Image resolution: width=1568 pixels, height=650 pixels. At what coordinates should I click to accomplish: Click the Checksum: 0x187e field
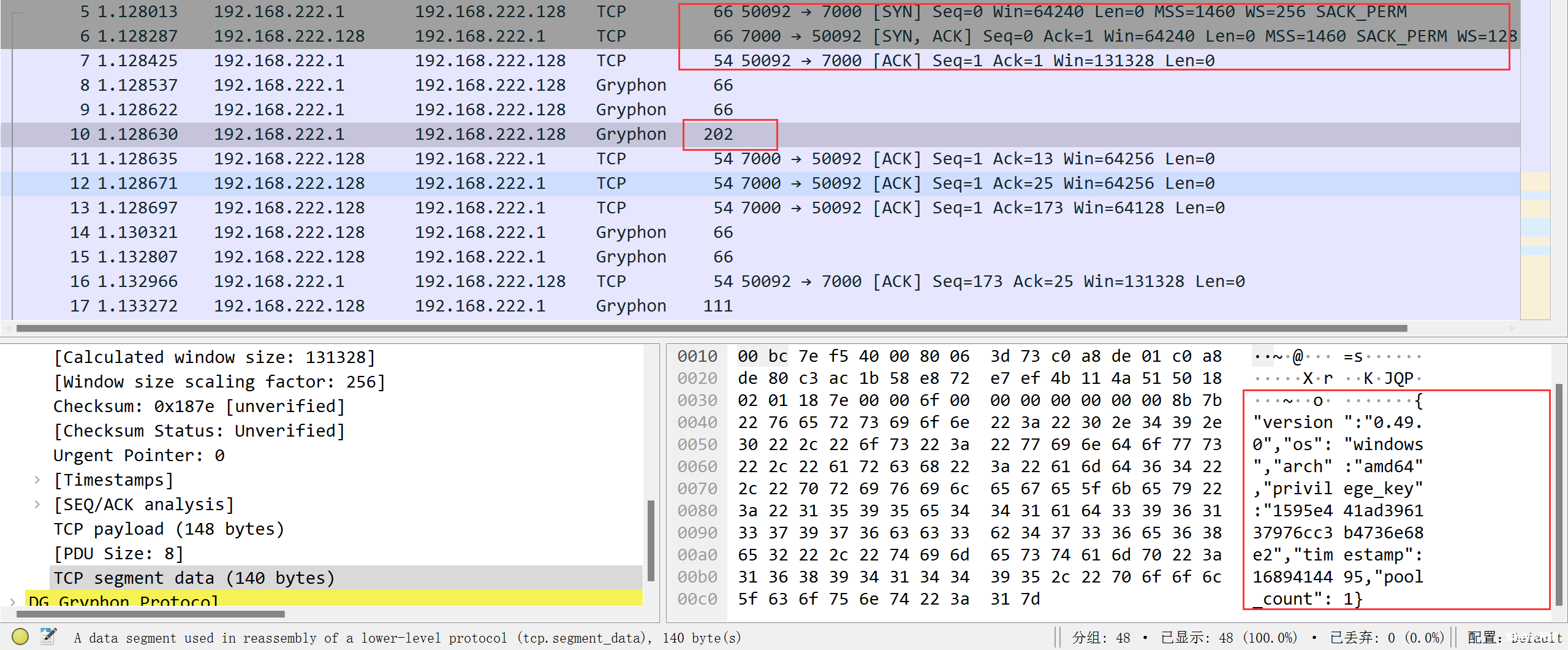pyautogui.click(x=199, y=407)
